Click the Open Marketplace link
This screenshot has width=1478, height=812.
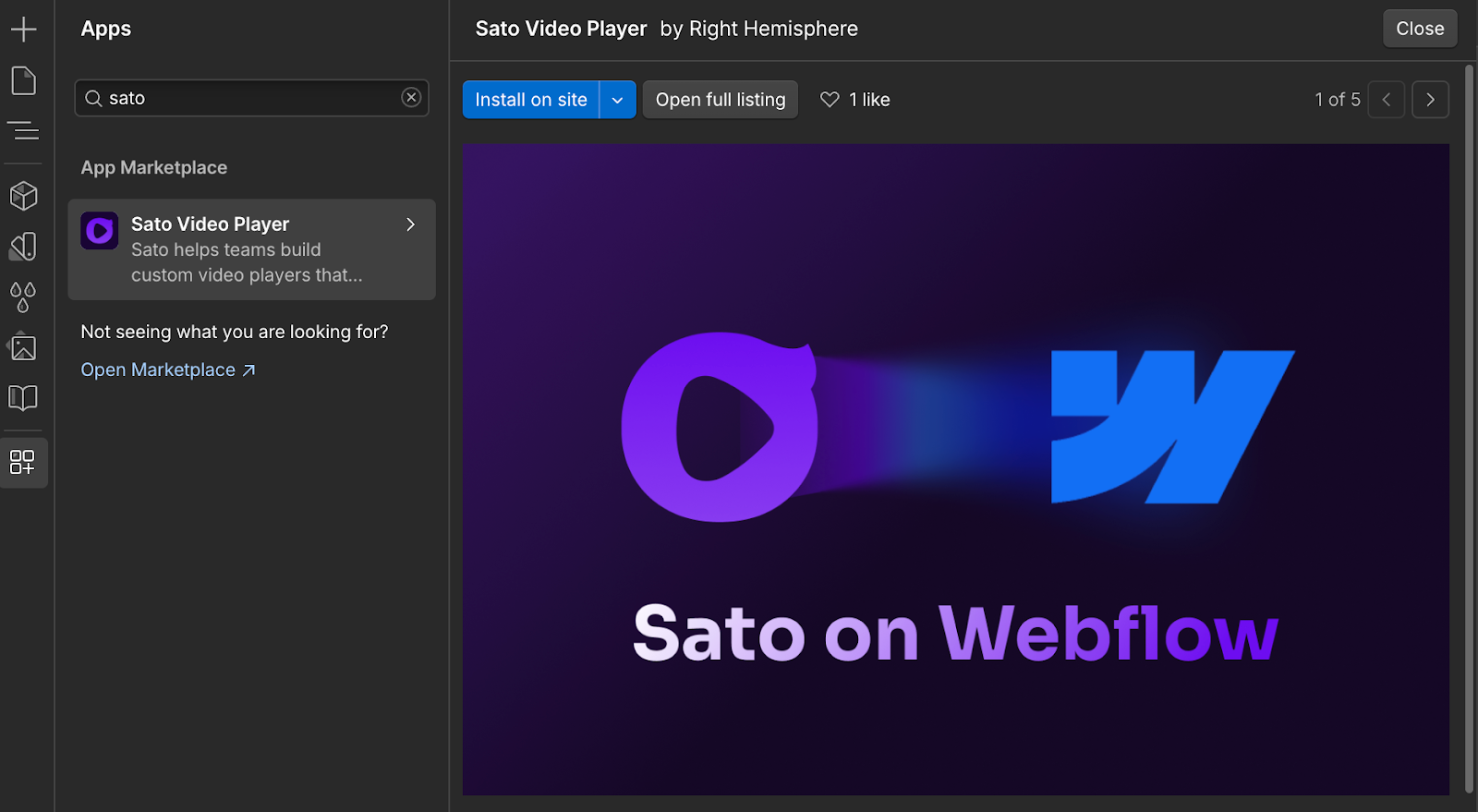pyautogui.click(x=168, y=370)
